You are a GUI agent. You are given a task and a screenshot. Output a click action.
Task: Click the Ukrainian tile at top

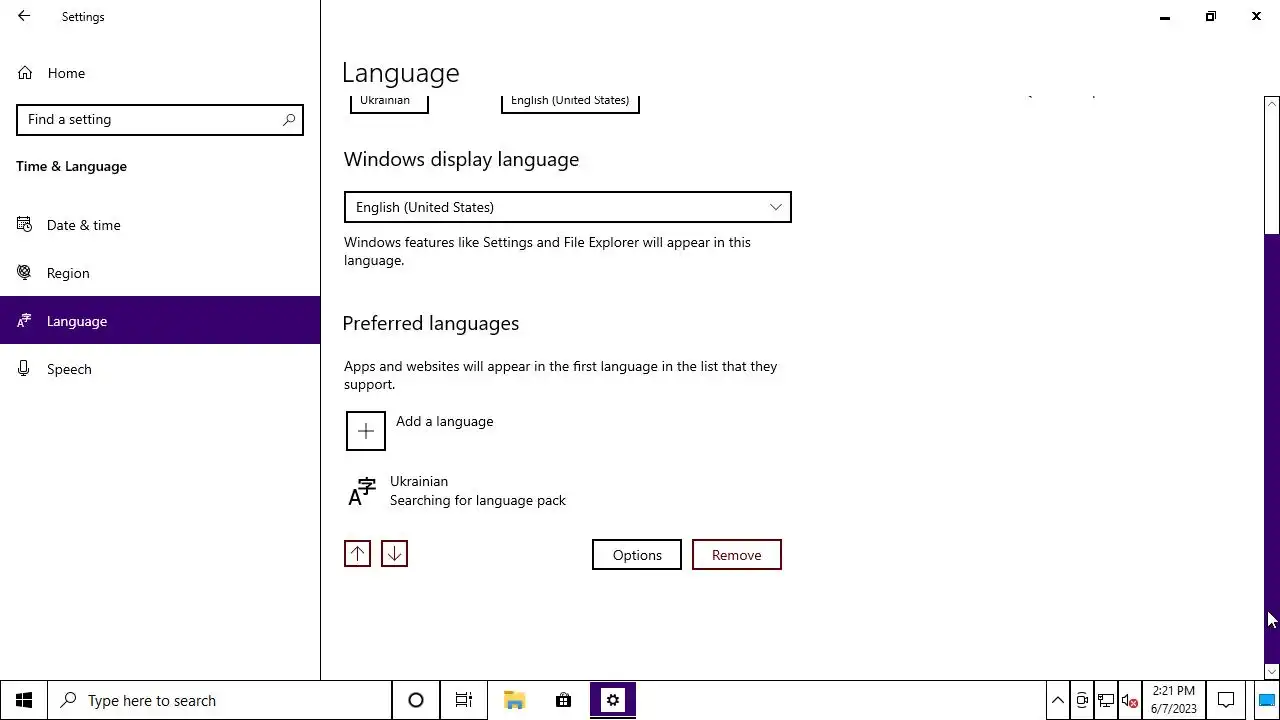coord(389,102)
